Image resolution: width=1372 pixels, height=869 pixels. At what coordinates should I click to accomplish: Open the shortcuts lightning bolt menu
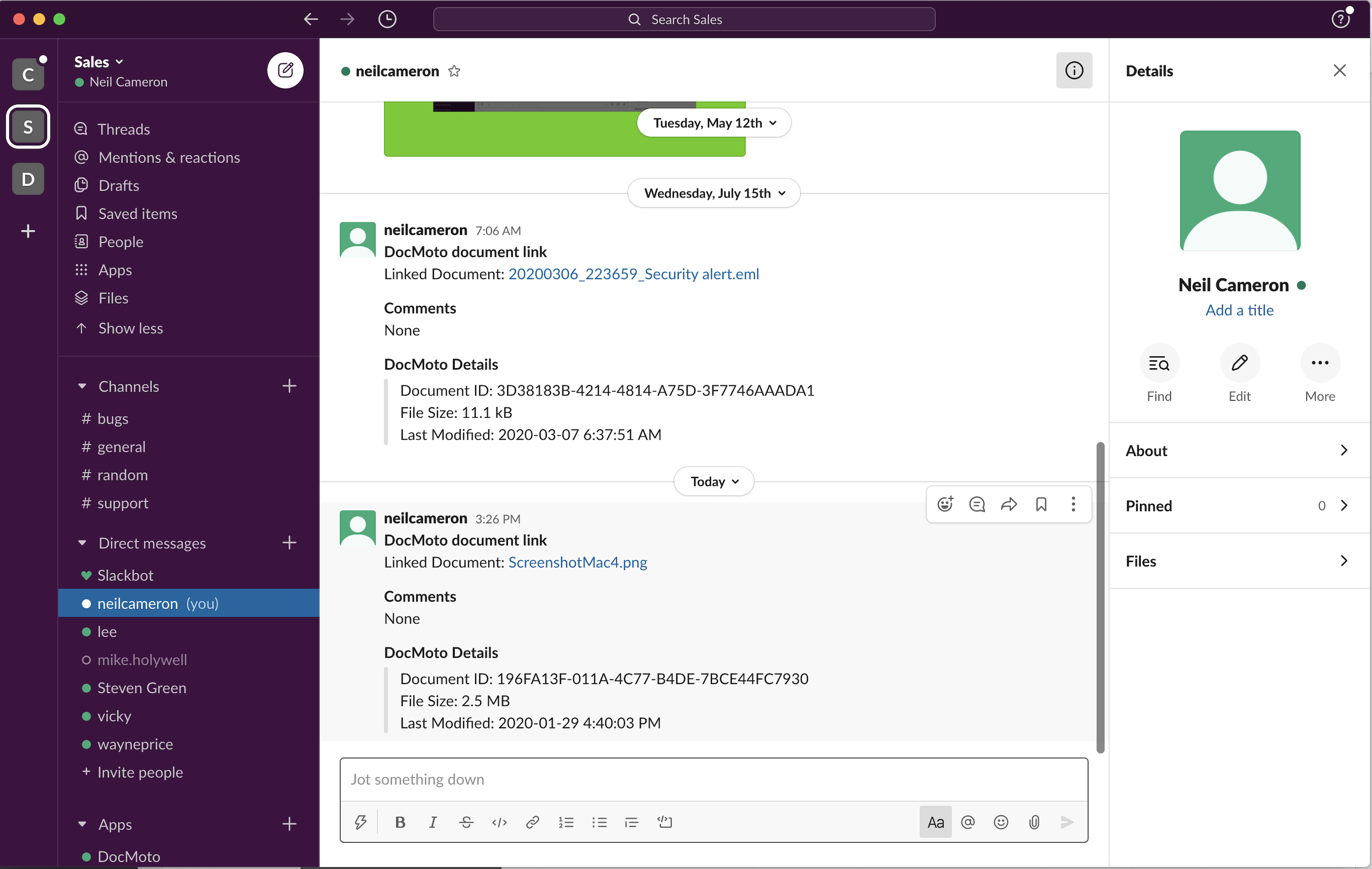pos(360,822)
